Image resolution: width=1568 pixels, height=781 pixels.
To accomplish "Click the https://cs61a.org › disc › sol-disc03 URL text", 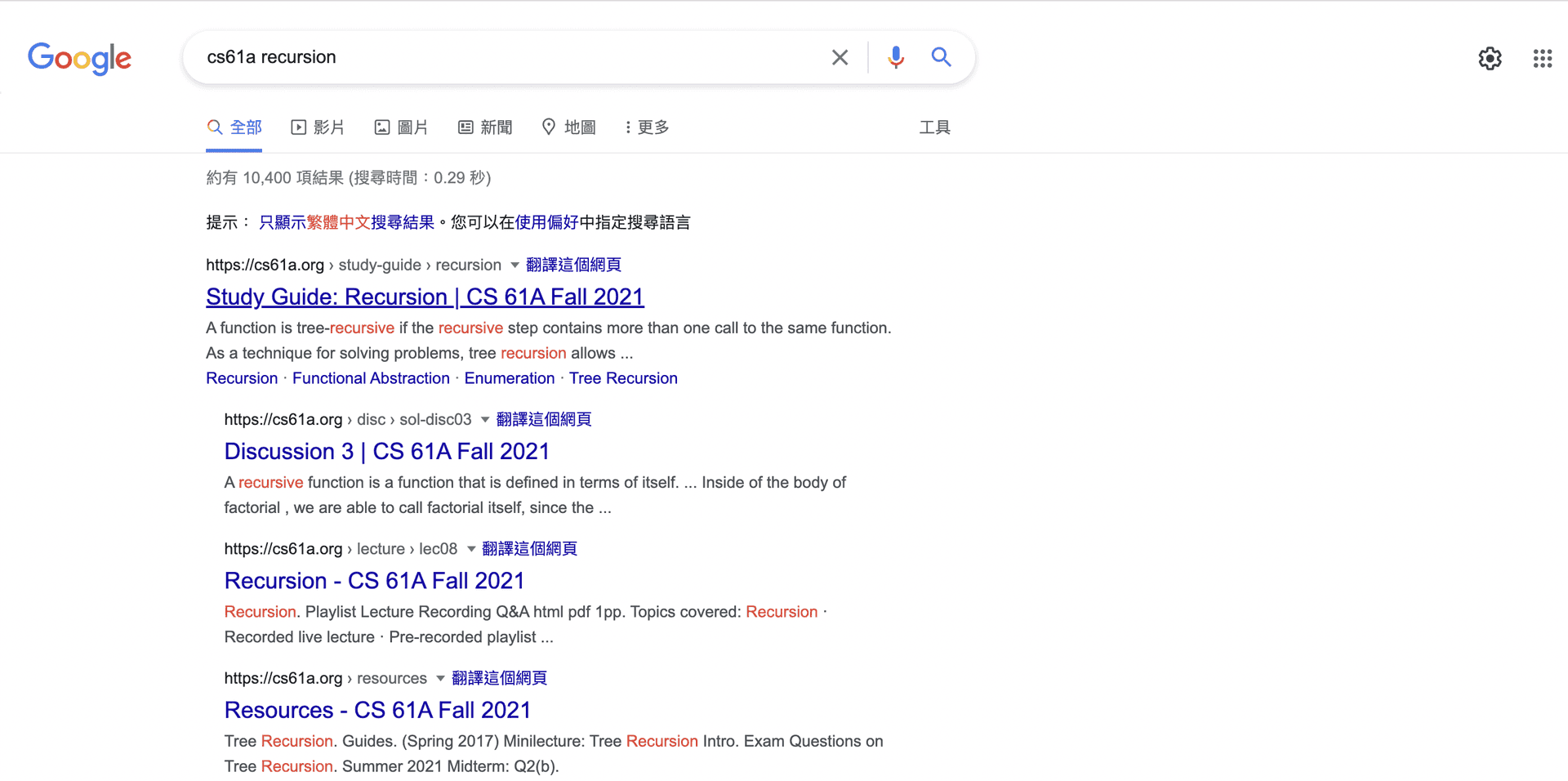I will (348, 419).
